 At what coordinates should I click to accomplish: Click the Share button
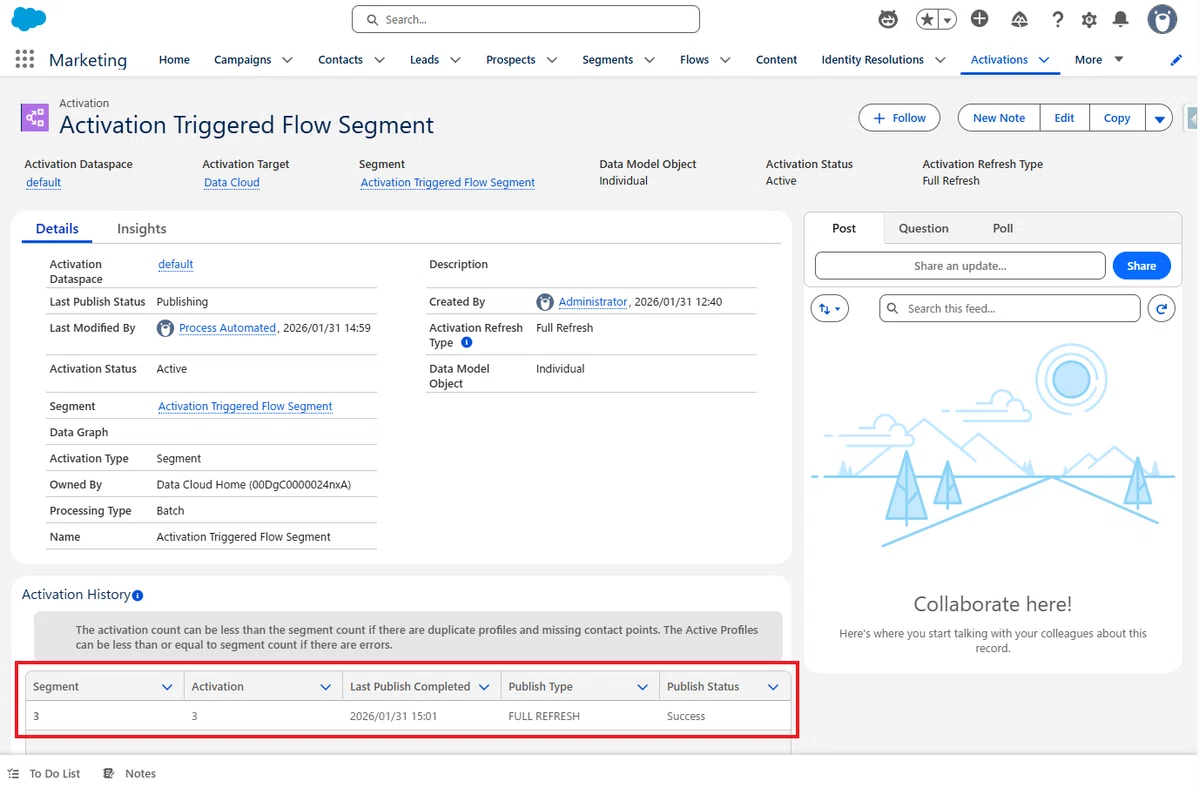(1141, 266)
